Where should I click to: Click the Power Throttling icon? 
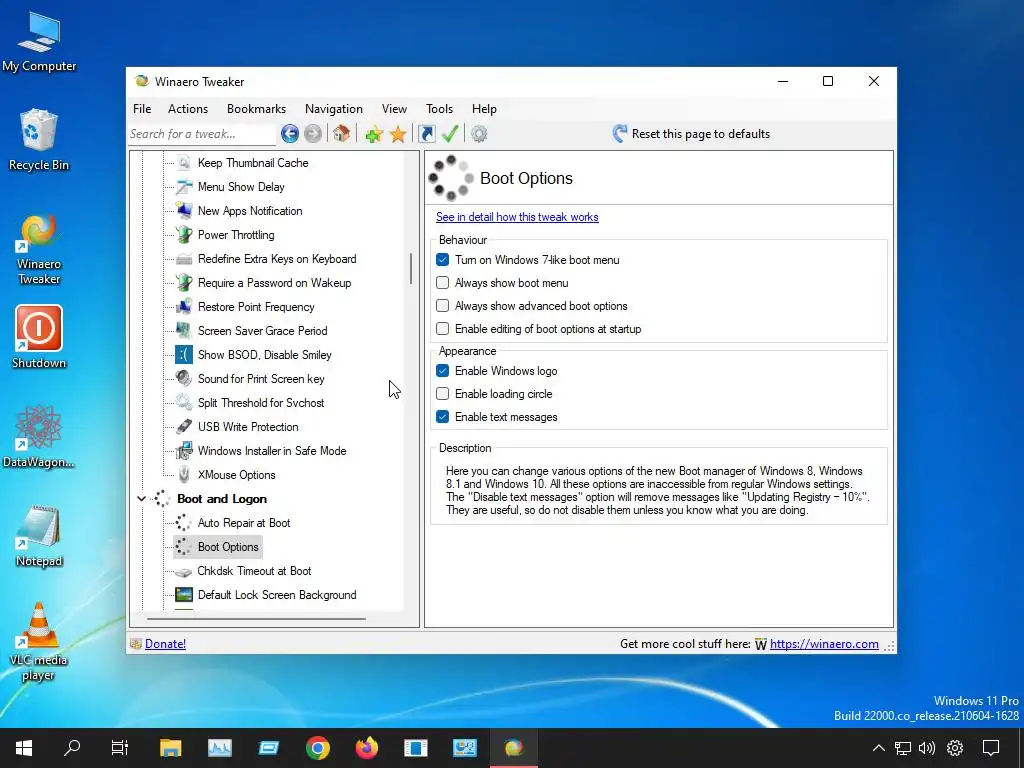[184, 234]
